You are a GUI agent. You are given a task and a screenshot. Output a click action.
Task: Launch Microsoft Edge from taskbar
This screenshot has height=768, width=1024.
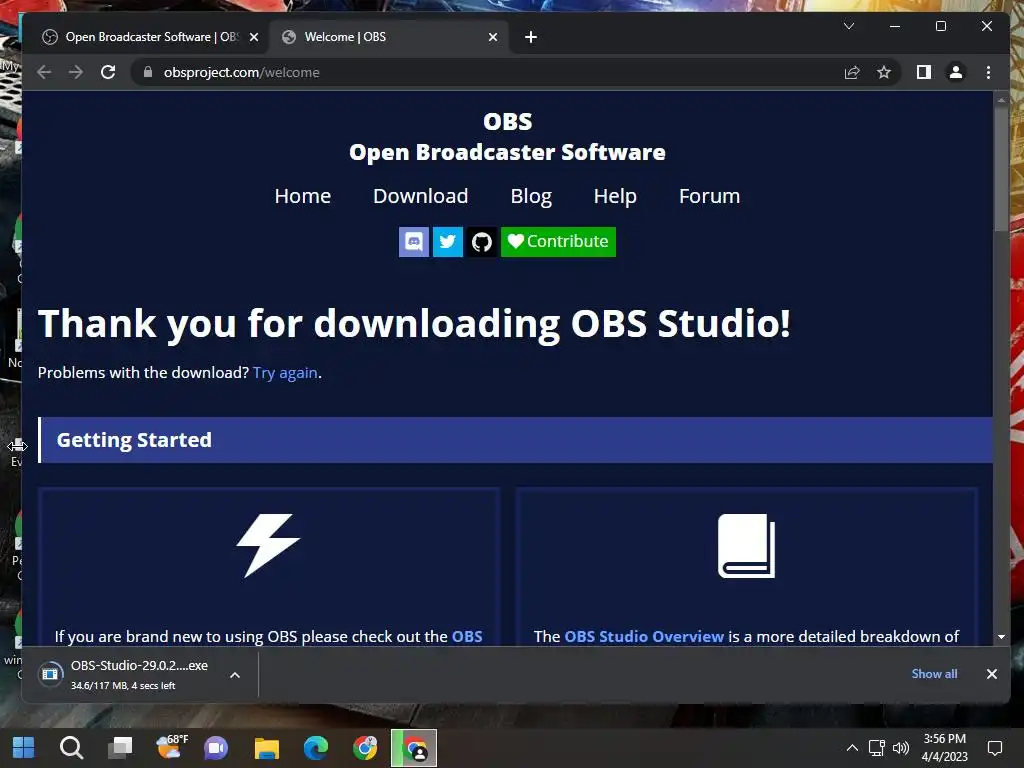(315, 748)
